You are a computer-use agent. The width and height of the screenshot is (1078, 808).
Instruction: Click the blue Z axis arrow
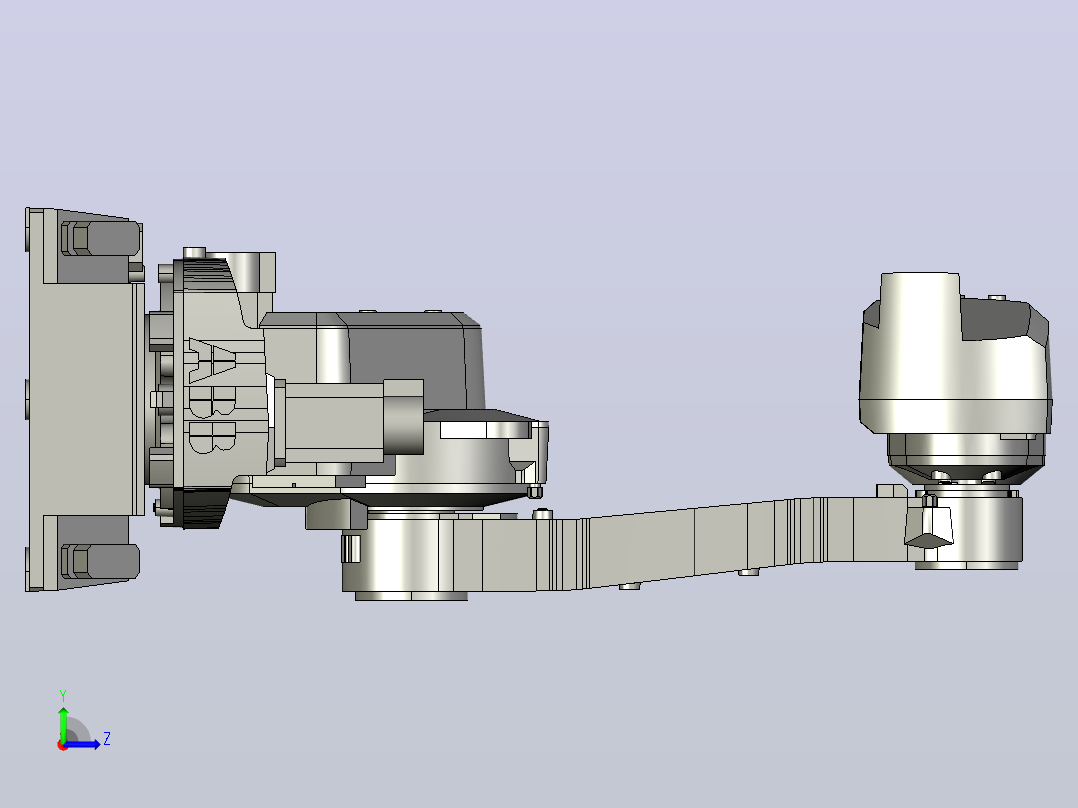[x=84, y=744]
